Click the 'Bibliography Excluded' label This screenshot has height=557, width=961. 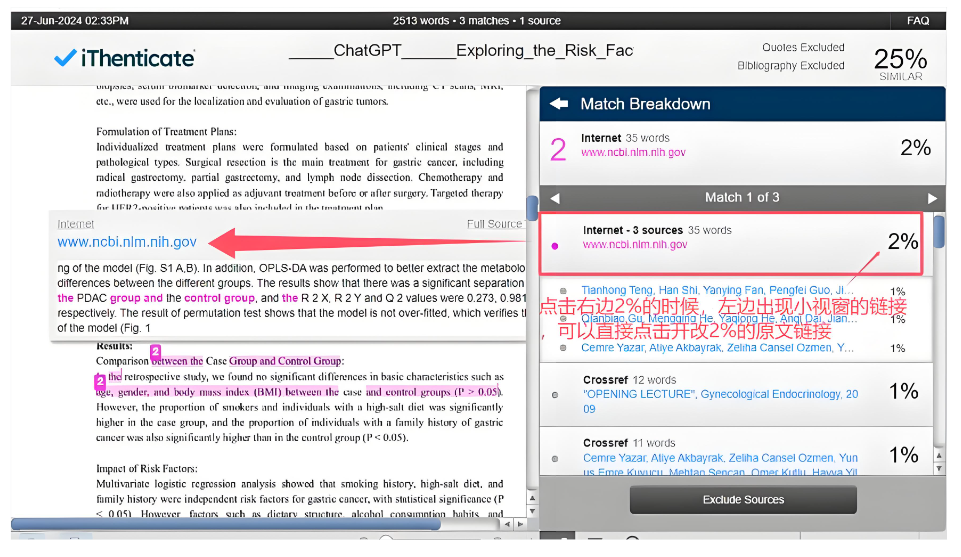[791, 66]
